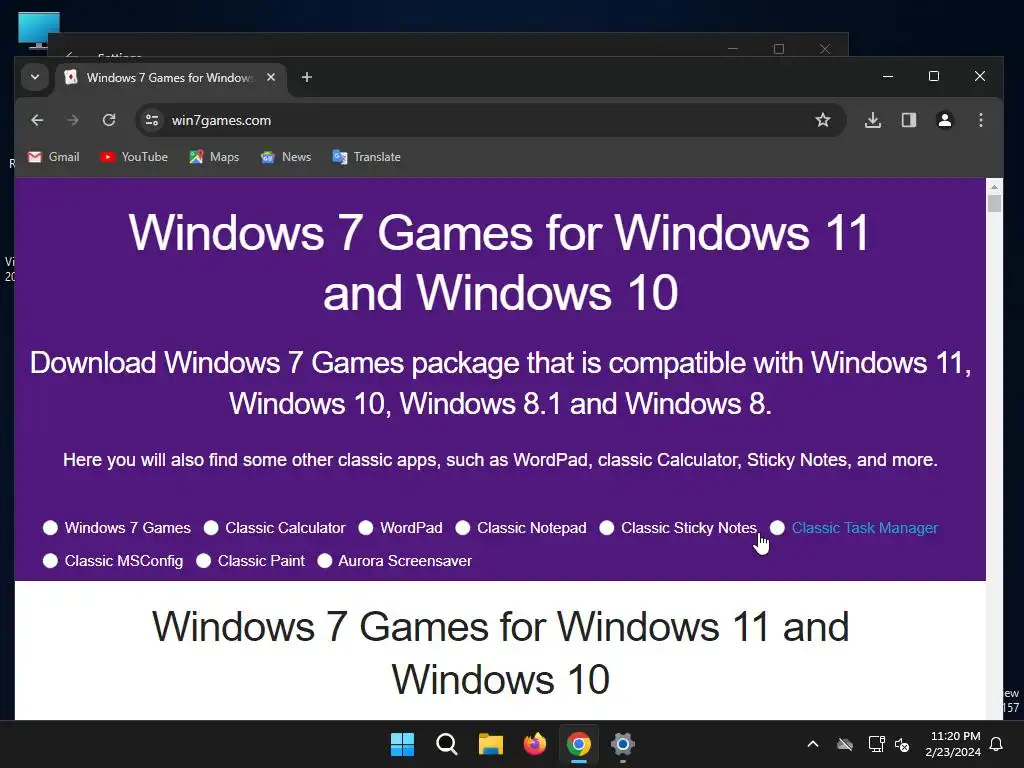Screen dimensions: 1024x768
Task: Launch Firefox from the taskbar
Action: 534,744
